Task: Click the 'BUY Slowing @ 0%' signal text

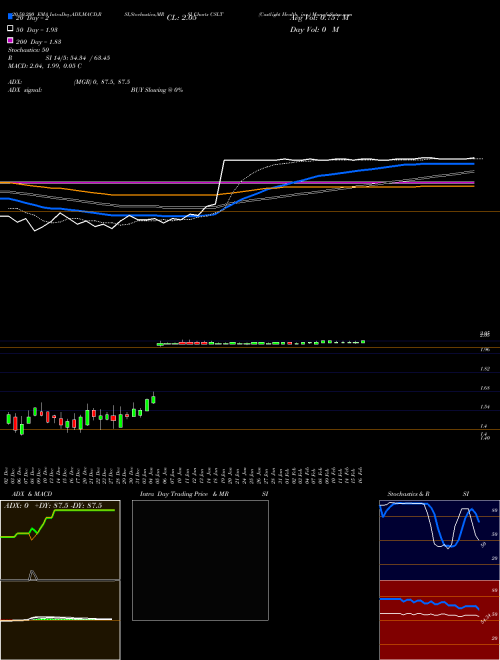Action: coord(157,90)
